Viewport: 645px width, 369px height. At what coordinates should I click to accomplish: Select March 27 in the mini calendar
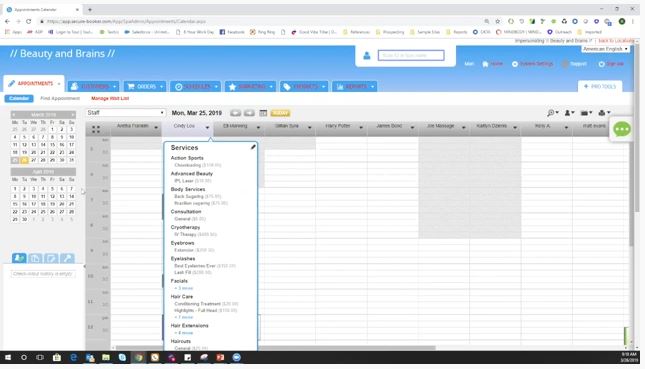tap(34, 160)
